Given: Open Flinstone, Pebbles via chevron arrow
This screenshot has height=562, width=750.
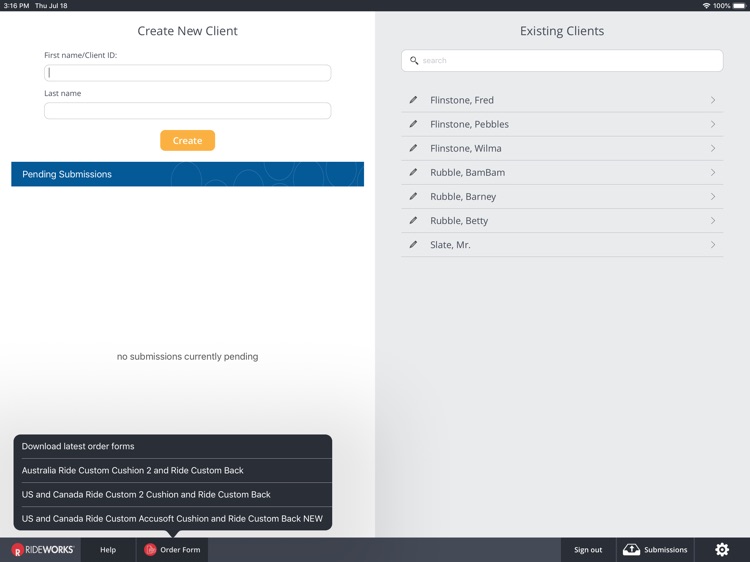Looking at the screenshot, I should [x=713, y=124].
